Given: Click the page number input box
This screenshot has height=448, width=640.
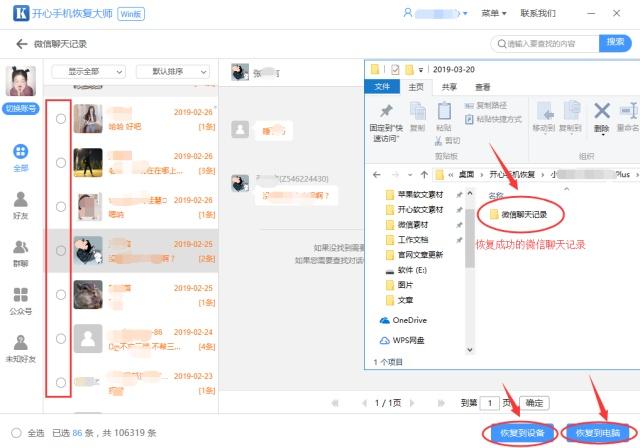Looking at the screenshot, I should pyautogui.click(x=490, y=404).
